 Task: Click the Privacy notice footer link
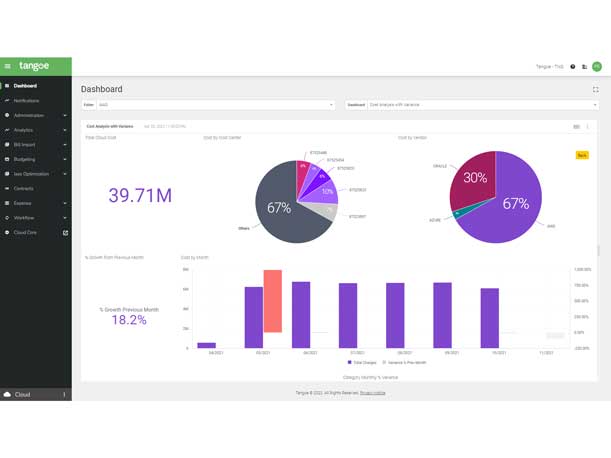(x=372, y=393)
